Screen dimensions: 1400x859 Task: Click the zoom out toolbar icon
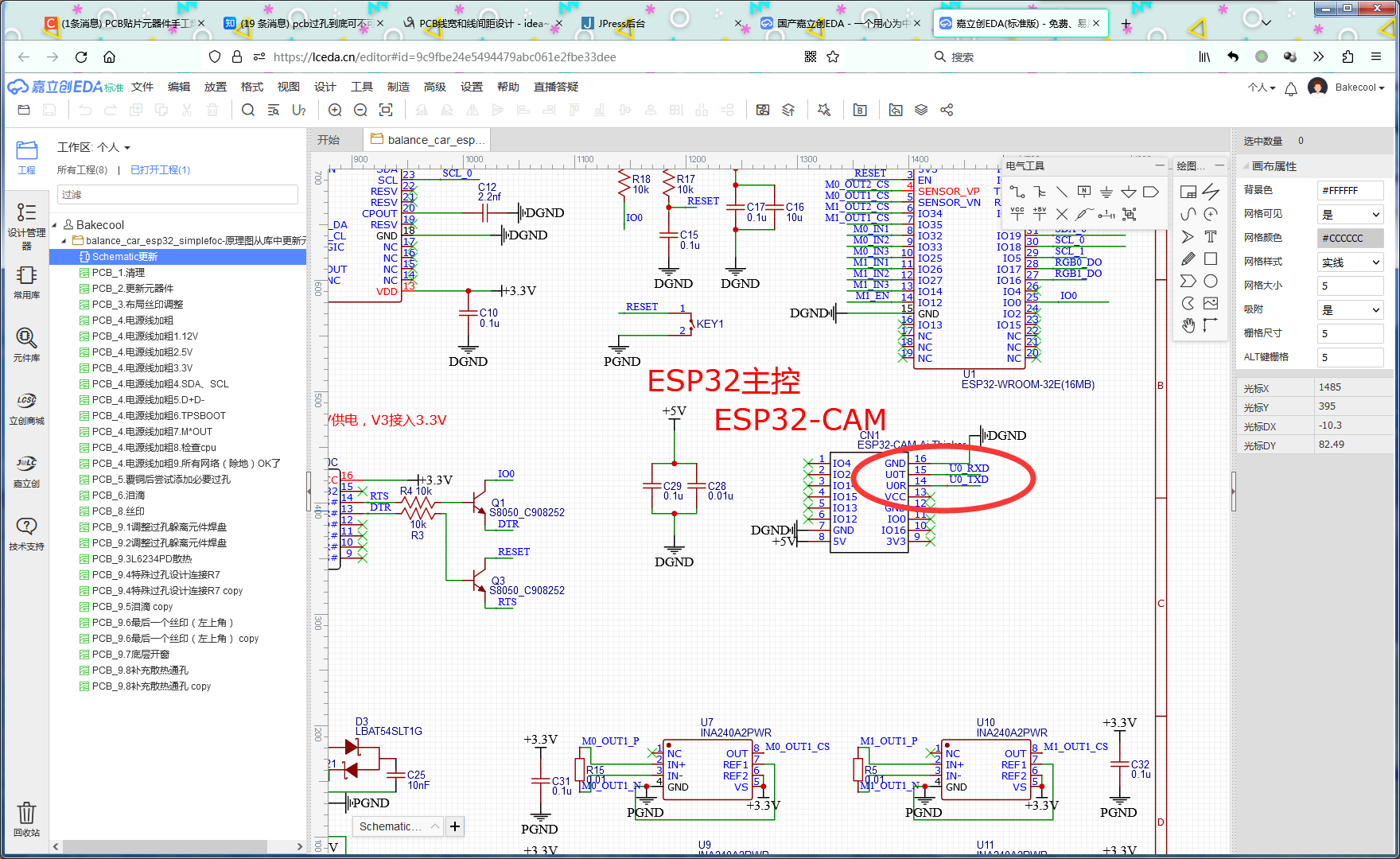tap(360, 110)
